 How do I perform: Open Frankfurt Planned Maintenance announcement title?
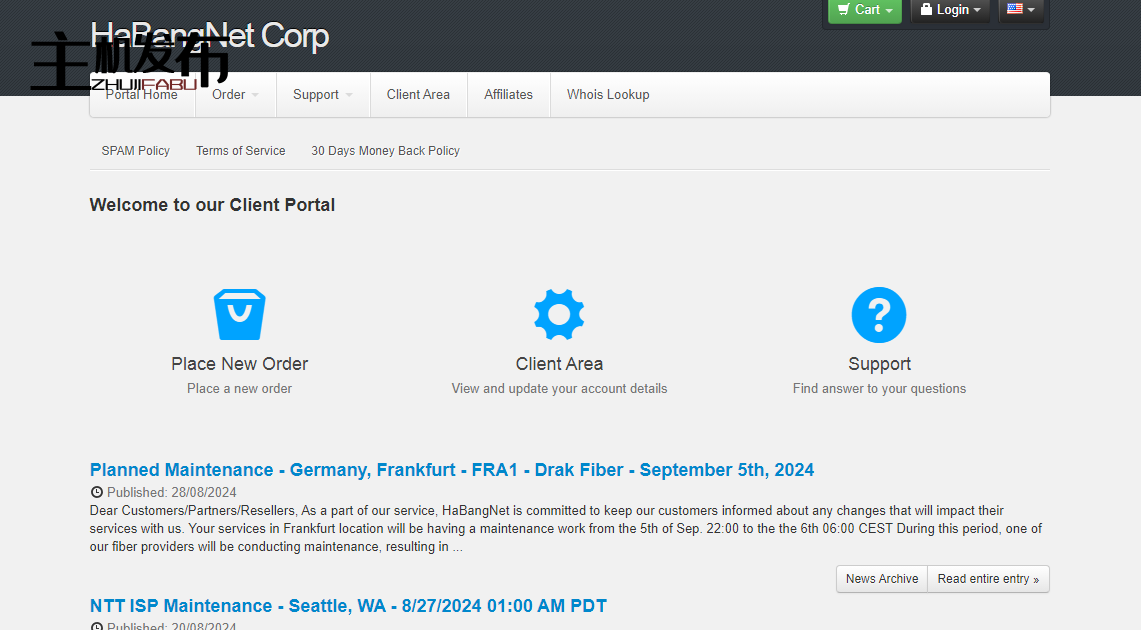click(451, 470)
